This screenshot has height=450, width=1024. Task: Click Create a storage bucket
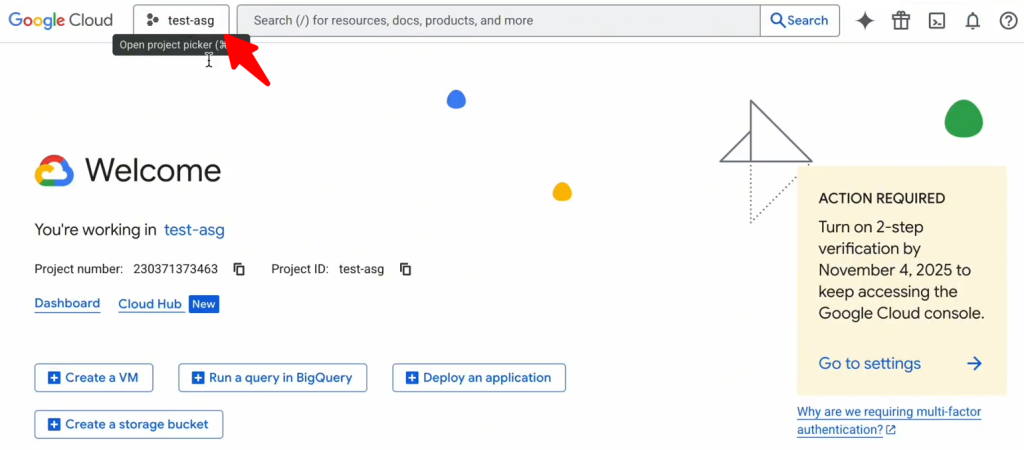(x=128, y=424)
